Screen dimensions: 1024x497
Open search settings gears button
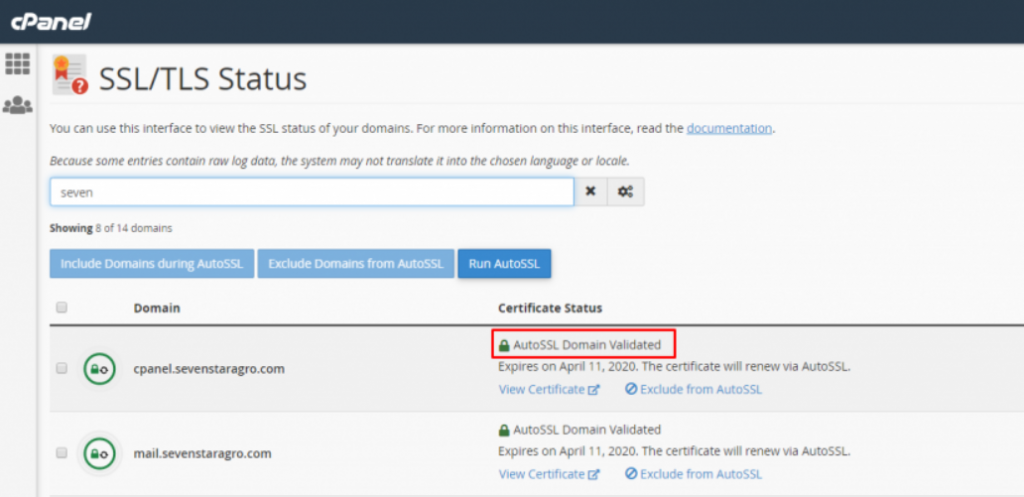626,191
